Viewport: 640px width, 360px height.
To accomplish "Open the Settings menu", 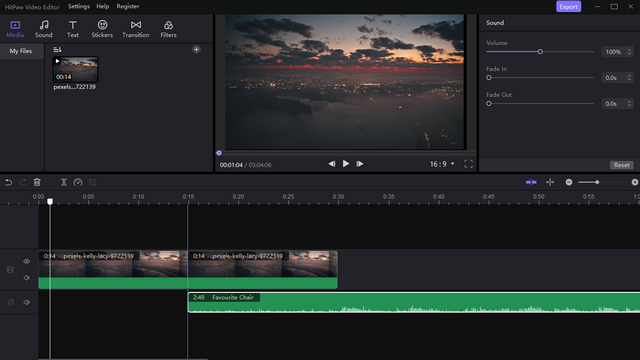I will (79, 7).
